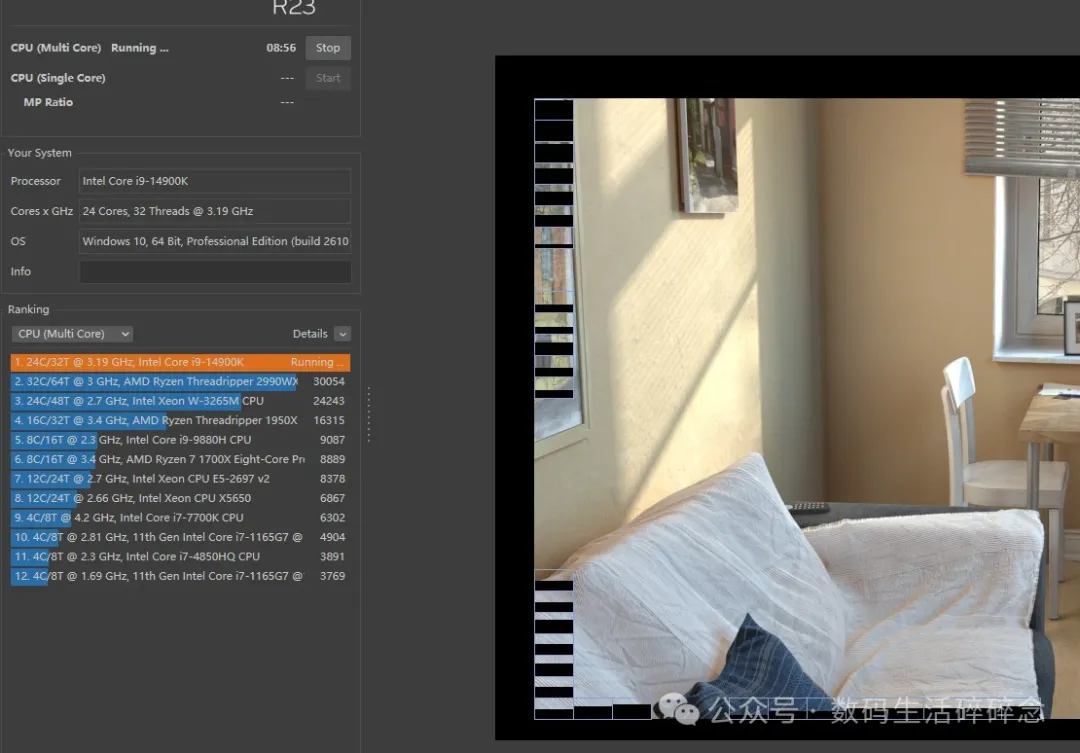Image resolution: width=1080 pixels, height=753 pixels.
Task: Click the score 24243
Action: tap(329, 400)
